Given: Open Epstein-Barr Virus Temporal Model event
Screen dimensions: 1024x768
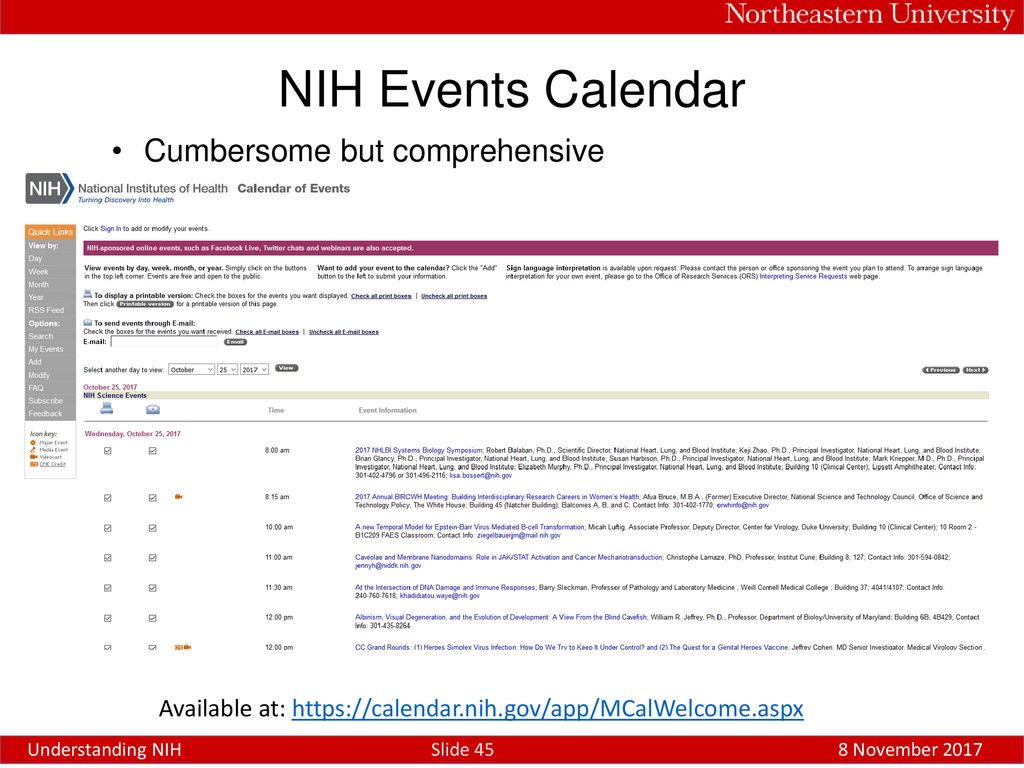Looking at the screenshot, I should pos(470,527).
